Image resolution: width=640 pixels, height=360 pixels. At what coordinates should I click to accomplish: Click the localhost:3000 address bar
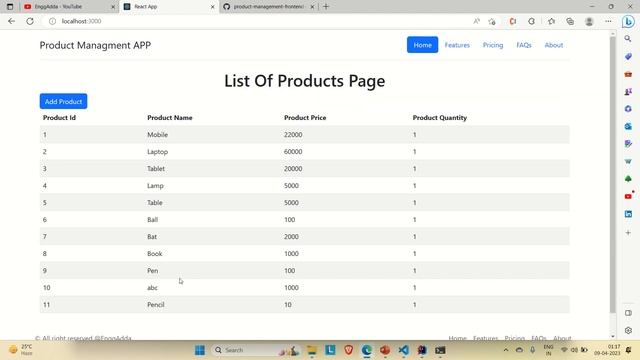tap(261, 21)
